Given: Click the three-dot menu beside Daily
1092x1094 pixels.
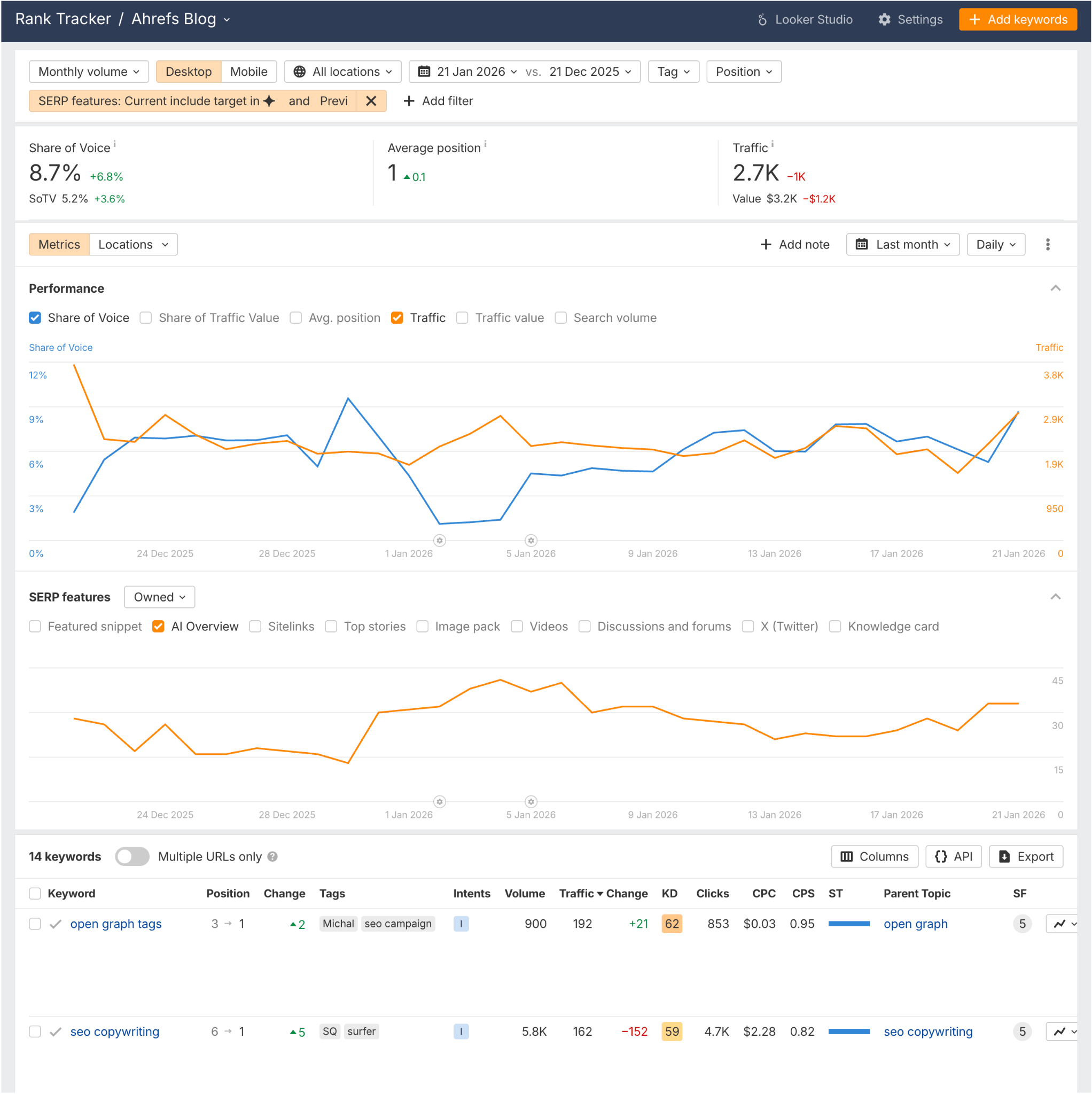Looking at the screenshot, I should 1048,244.
